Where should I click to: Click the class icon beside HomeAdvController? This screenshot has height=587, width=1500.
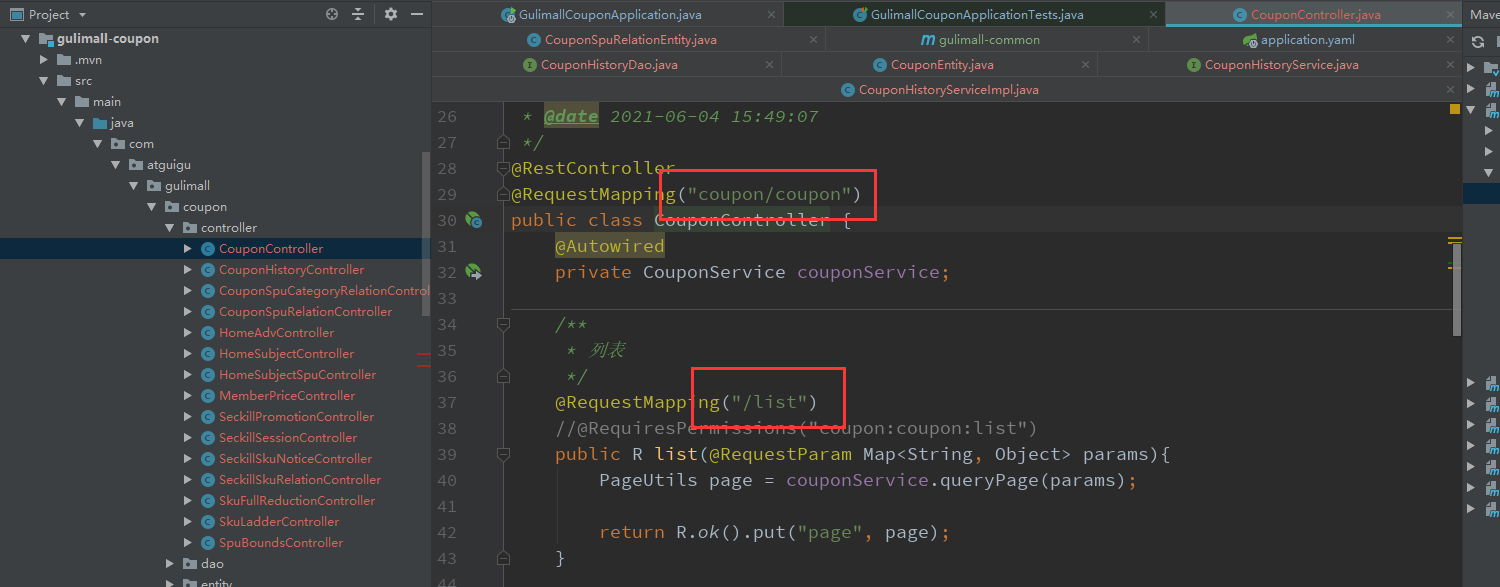(208, 333)
